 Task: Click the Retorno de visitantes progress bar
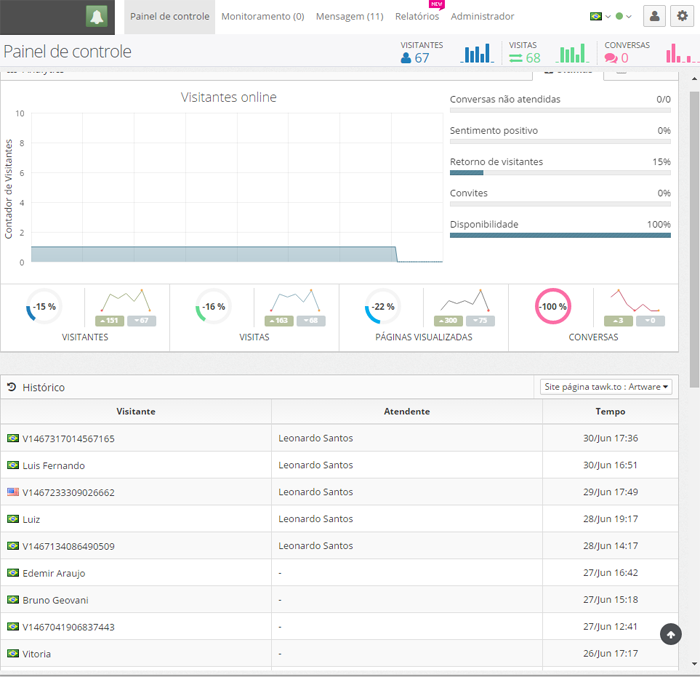point(560,173)
